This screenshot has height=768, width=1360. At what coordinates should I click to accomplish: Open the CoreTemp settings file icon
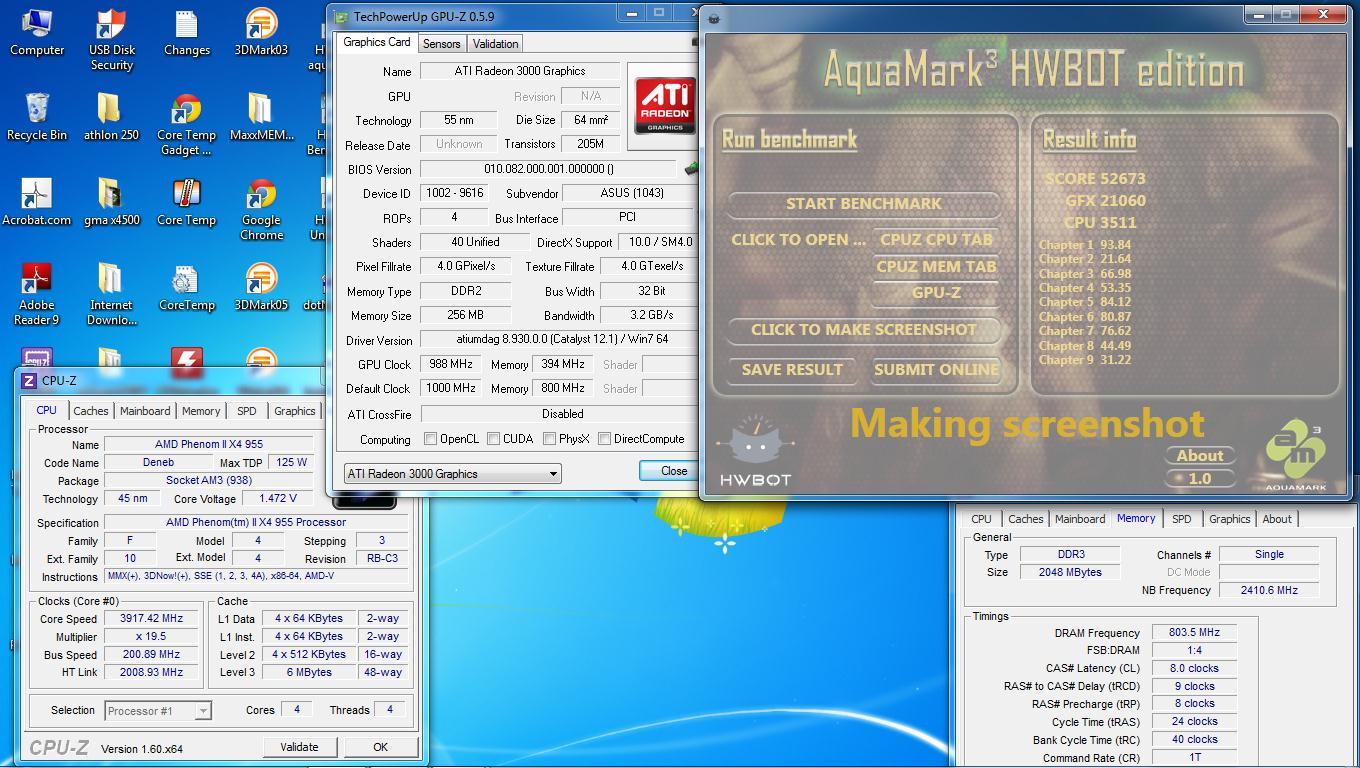click(x=186, y=287)
